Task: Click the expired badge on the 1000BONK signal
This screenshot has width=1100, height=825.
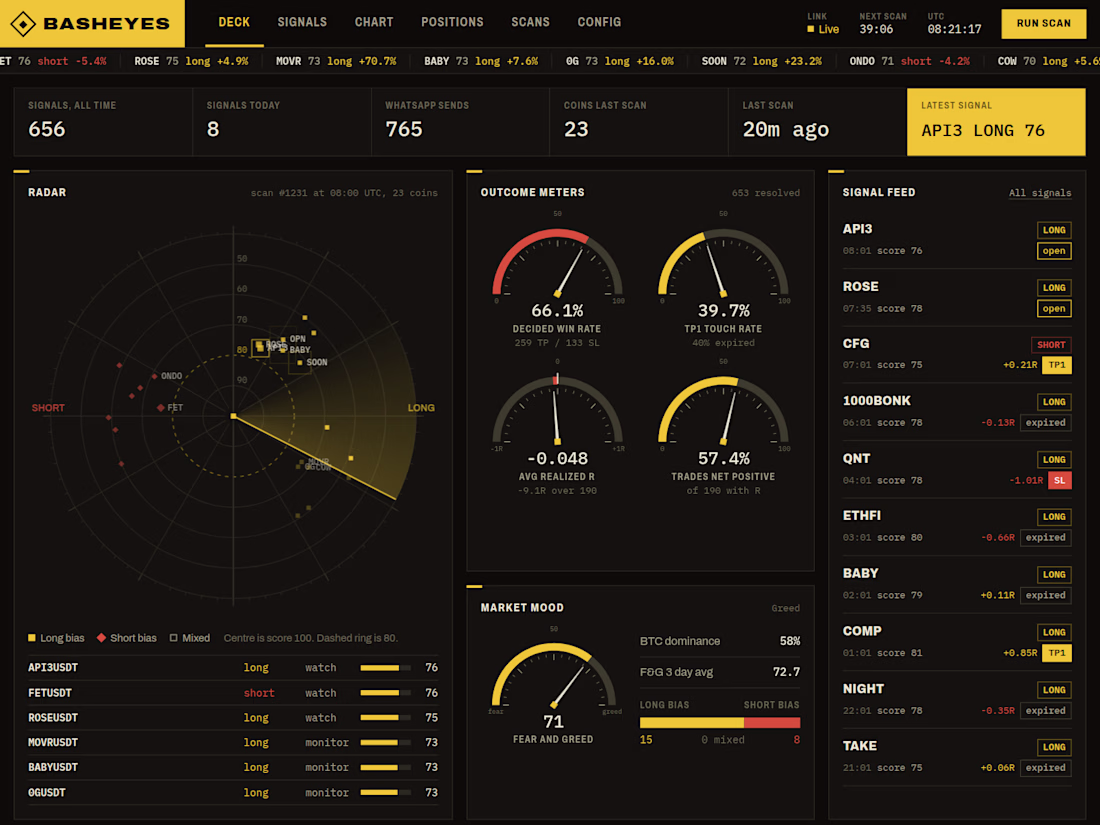Action: point(1045,422)
